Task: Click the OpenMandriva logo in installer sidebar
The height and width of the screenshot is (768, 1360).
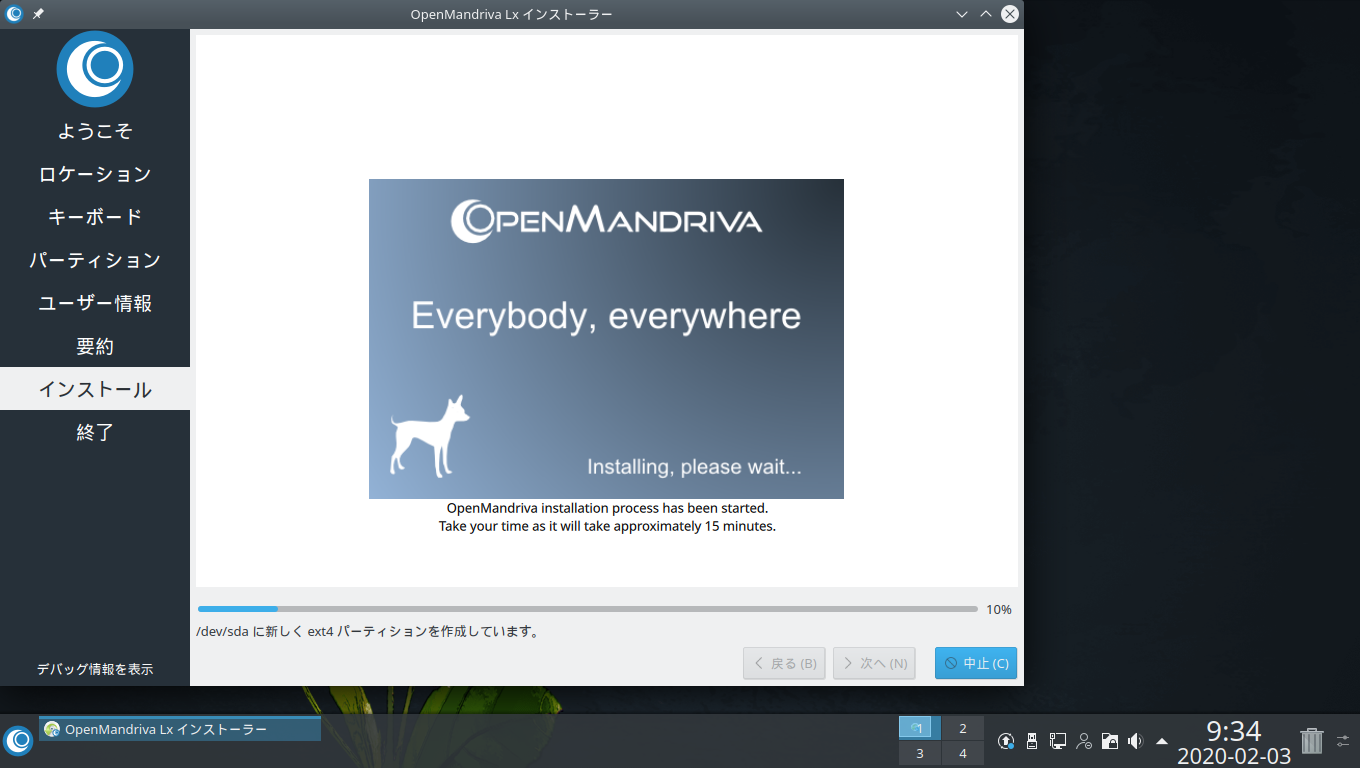Action: [95, 69]
